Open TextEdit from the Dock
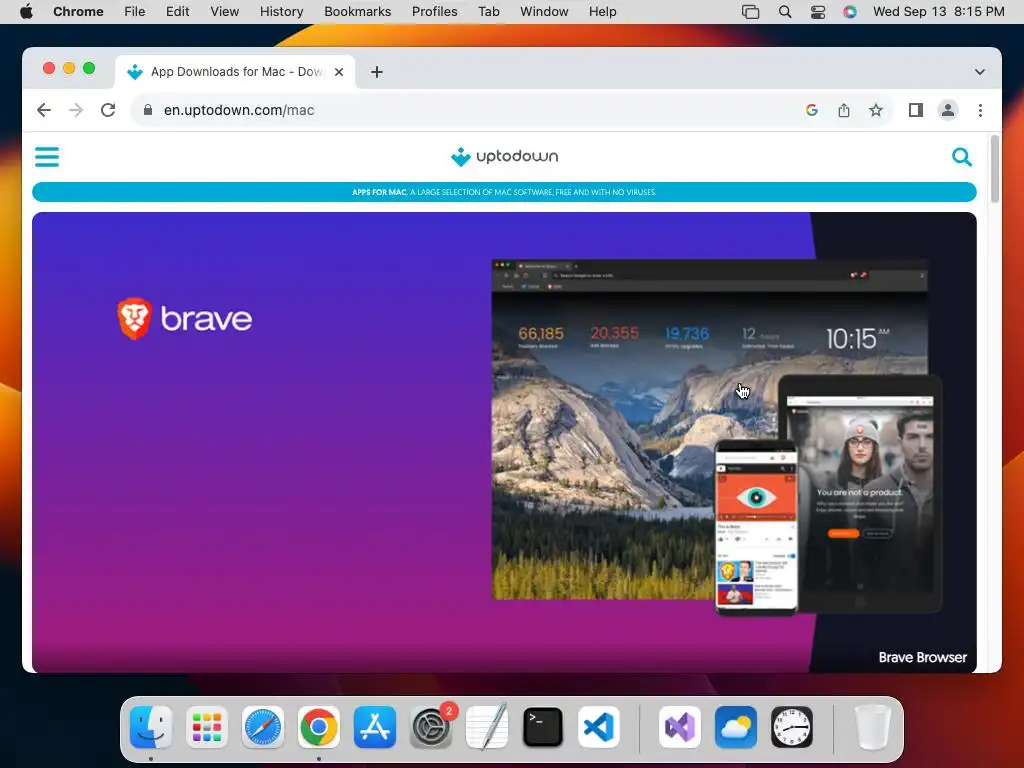The width and height of the screenshot is (1024, 768). pyautogui.click(x=487, y=727)
